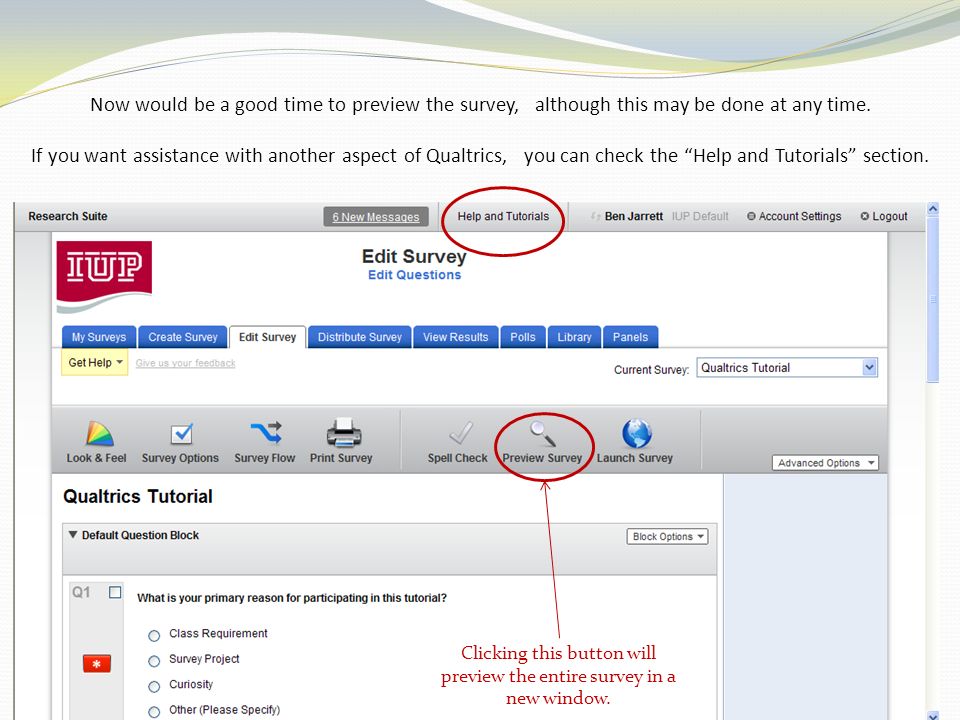Click the Research Suite label

(x=68, y=216)
